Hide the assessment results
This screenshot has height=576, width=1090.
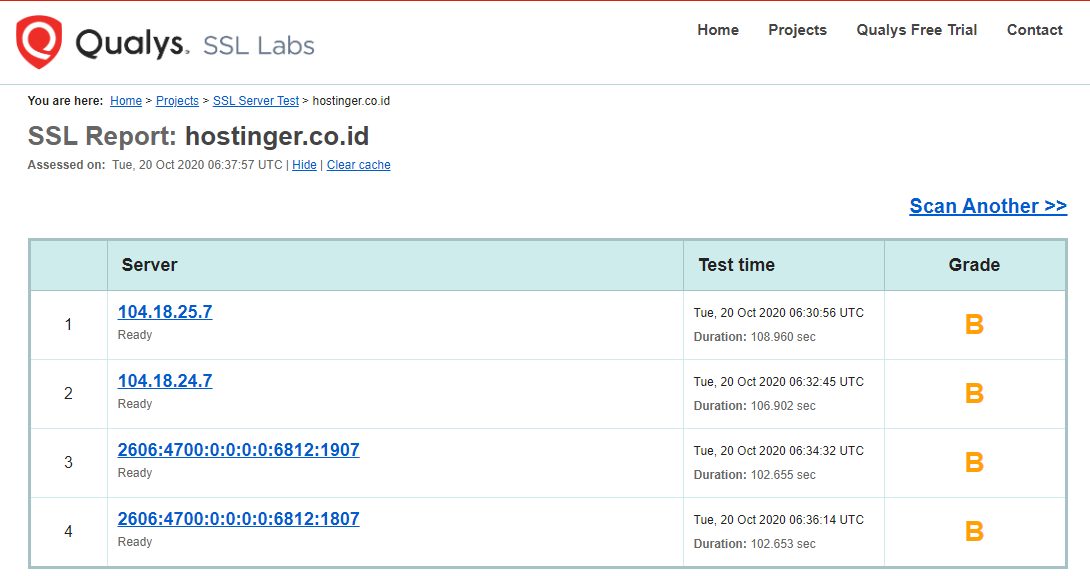[304, 164]
